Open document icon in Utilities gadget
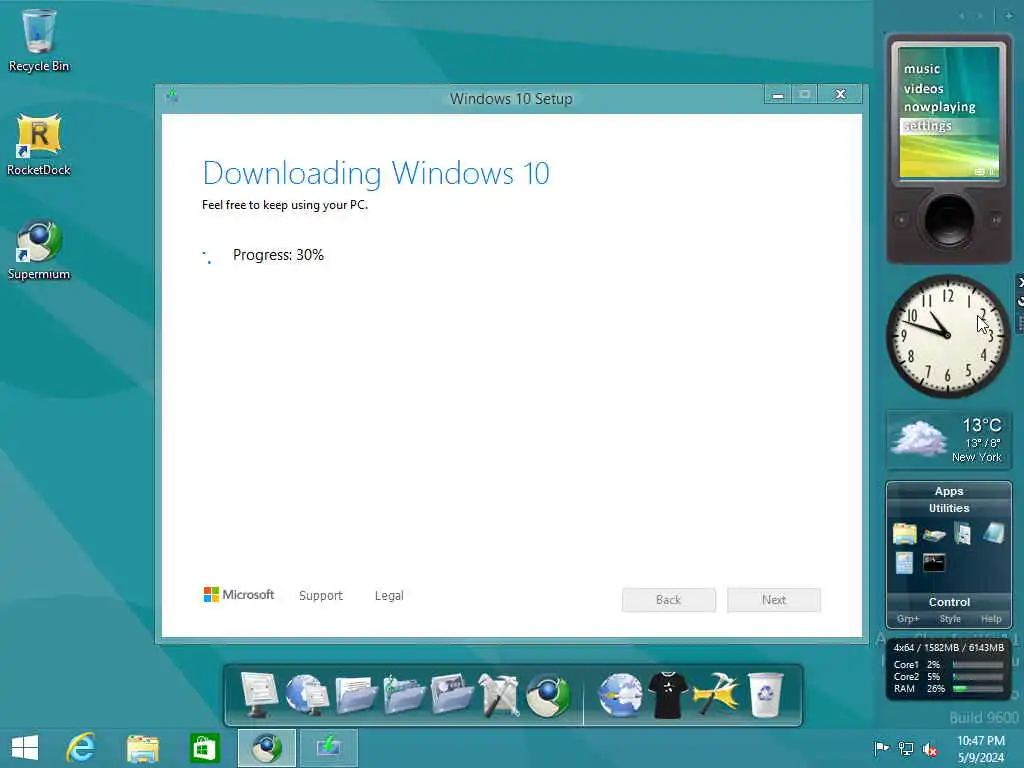 (963, 534)
